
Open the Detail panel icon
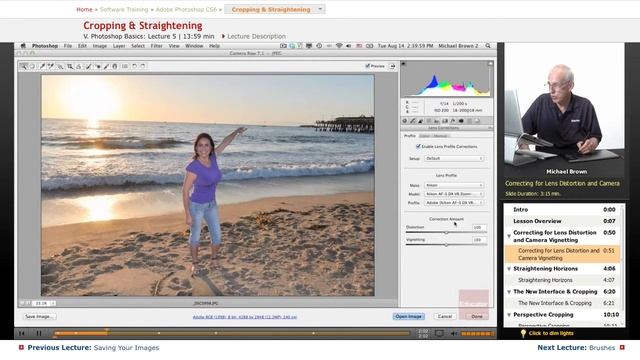tap(420, 121)
